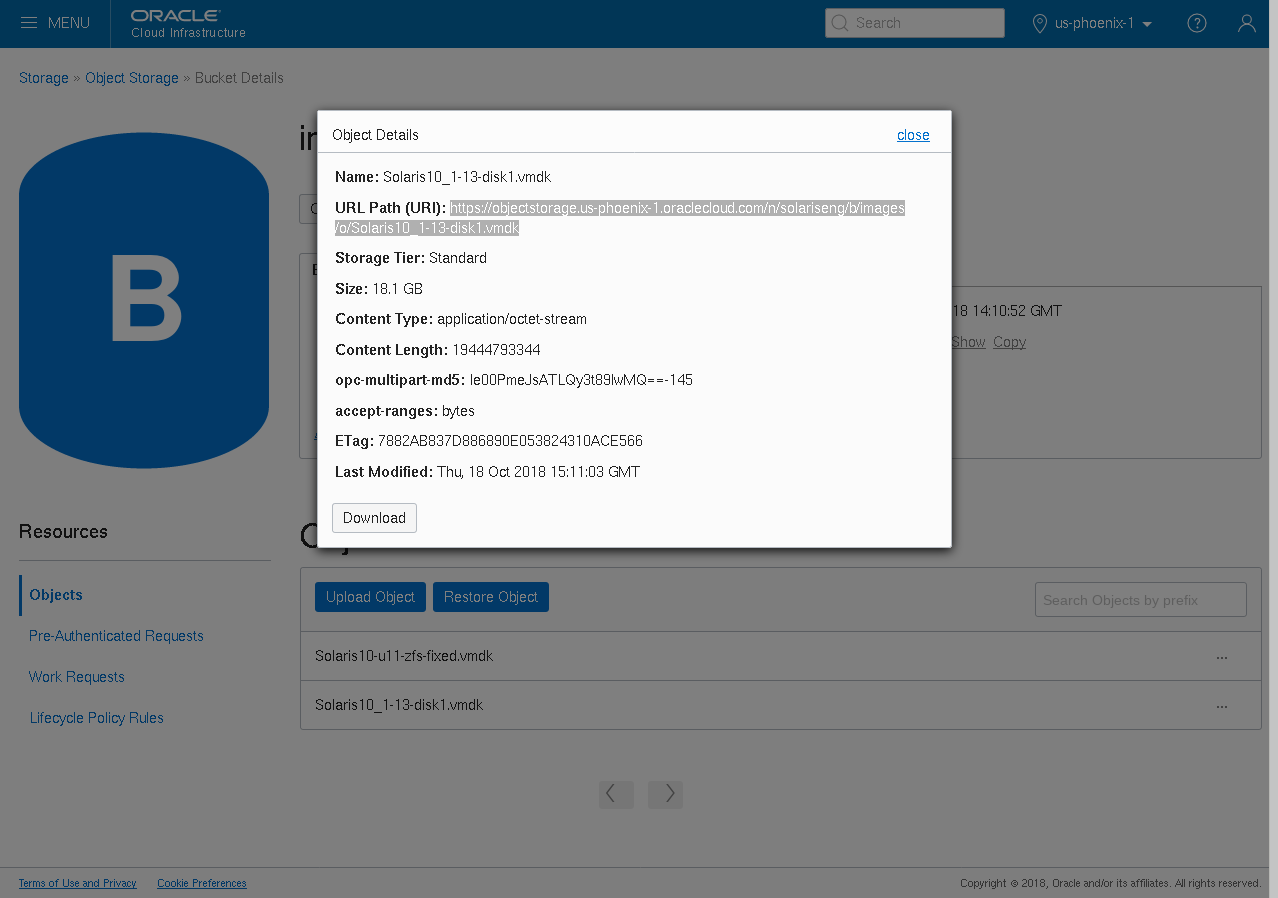This screenshot has width=1278, height=898.
Task: Click the top Search field
Action: (x=915, y=23)
